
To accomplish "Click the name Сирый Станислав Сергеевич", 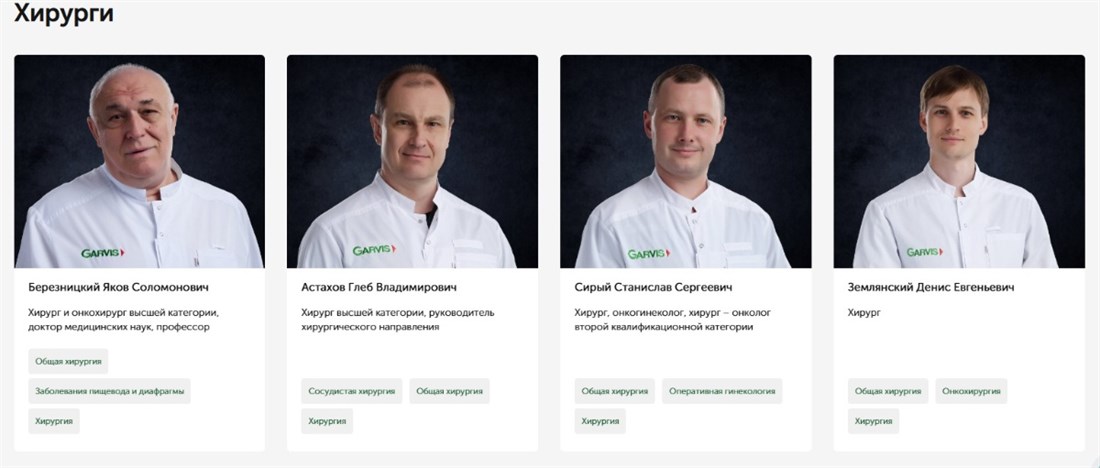I will click(653, 288).
